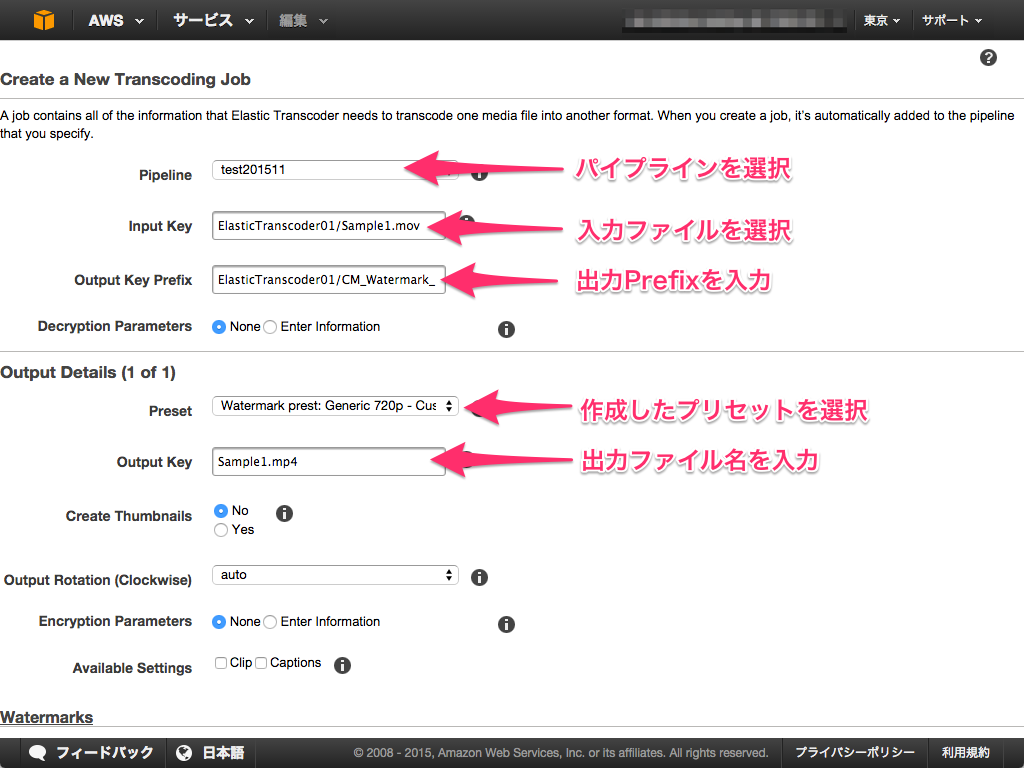Click the Create Thumbnails info icon

[284, 513]
